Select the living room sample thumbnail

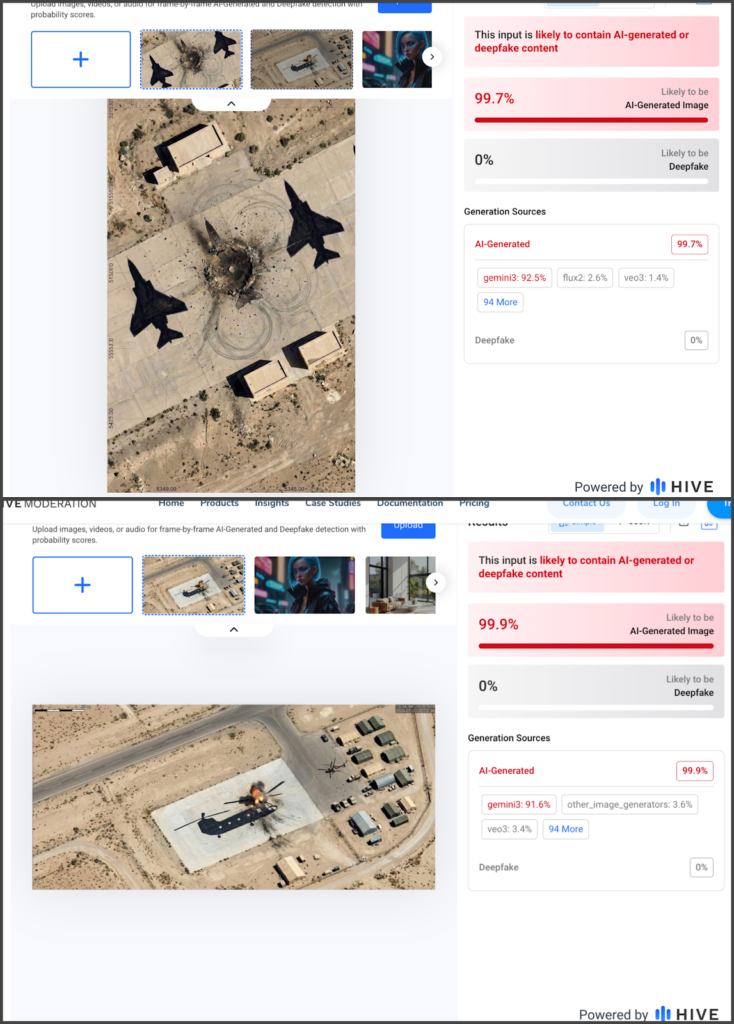click(x=398, y=585)
